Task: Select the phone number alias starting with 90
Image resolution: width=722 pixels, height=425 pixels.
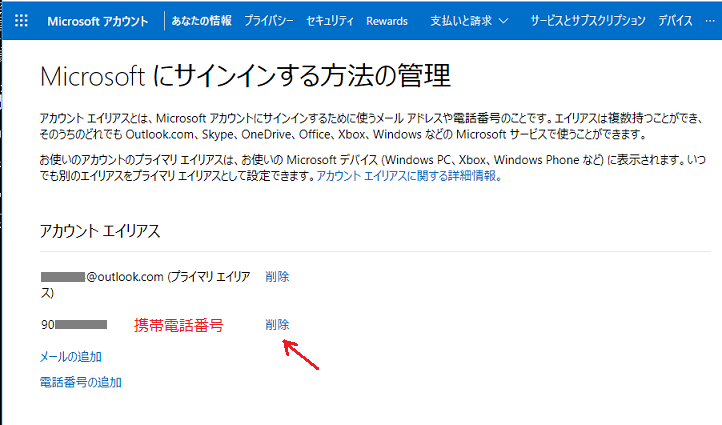Action: click(x=74, y=325)
